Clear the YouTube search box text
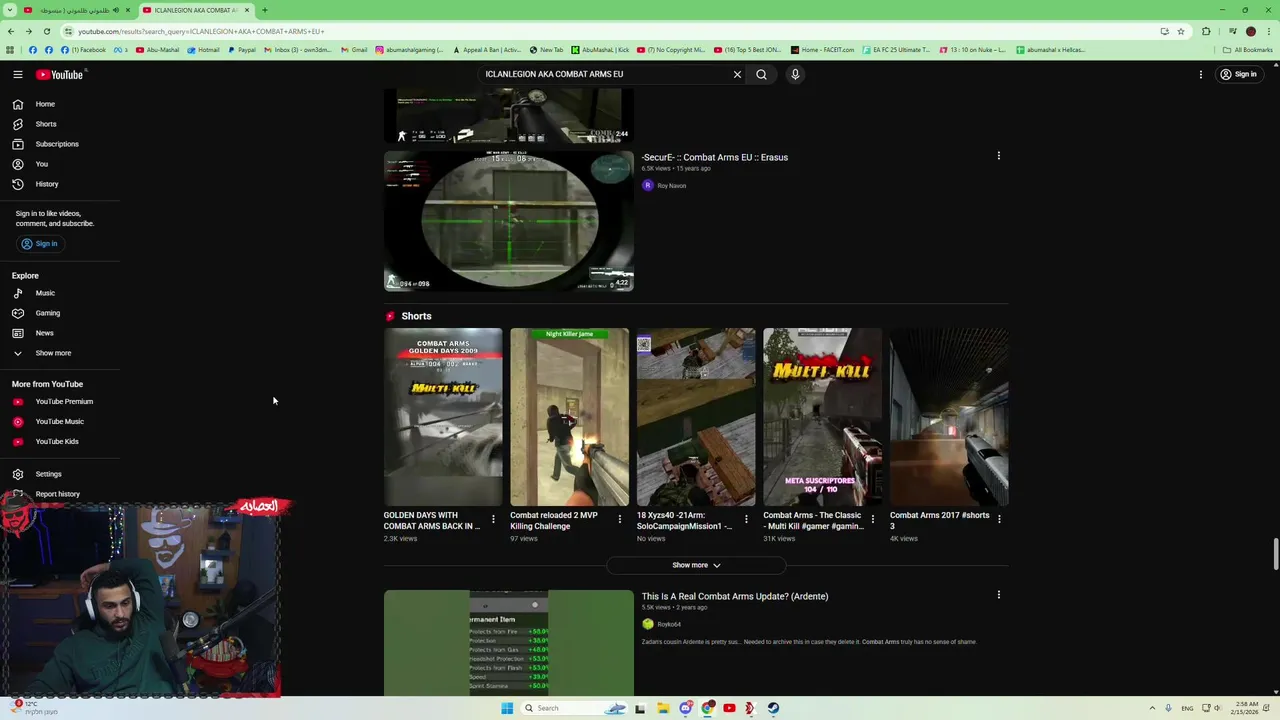The height and width of the screenshot is (720, 1280). [x=737, y=74]
